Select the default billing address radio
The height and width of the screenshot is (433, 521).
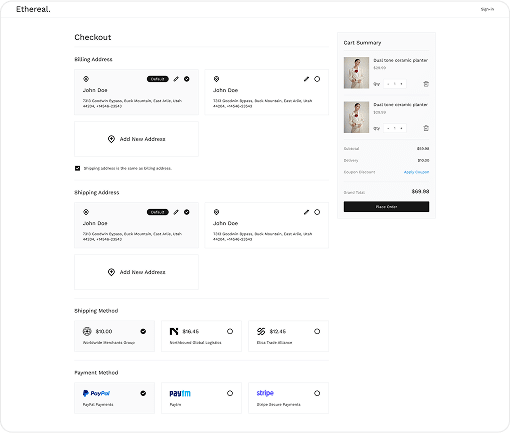187,79
